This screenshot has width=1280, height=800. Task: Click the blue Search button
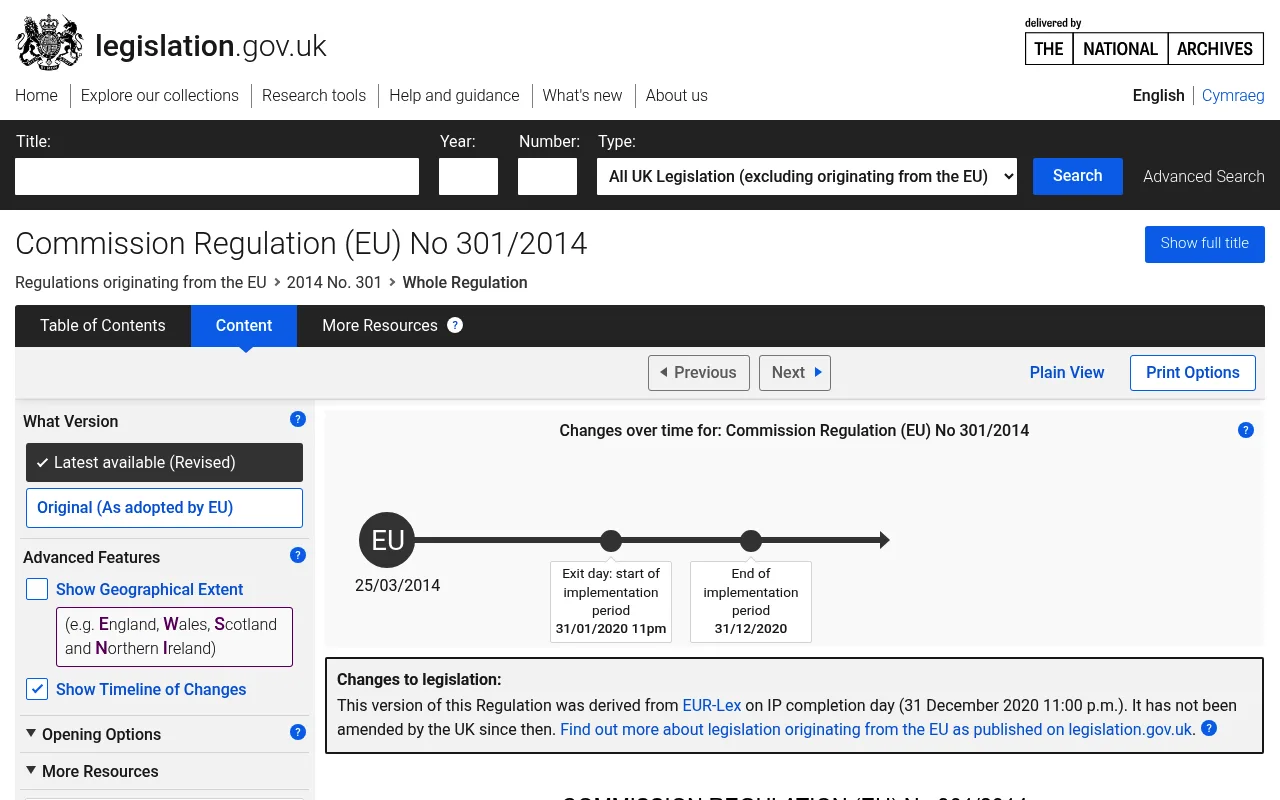[x=1078, y=176]
